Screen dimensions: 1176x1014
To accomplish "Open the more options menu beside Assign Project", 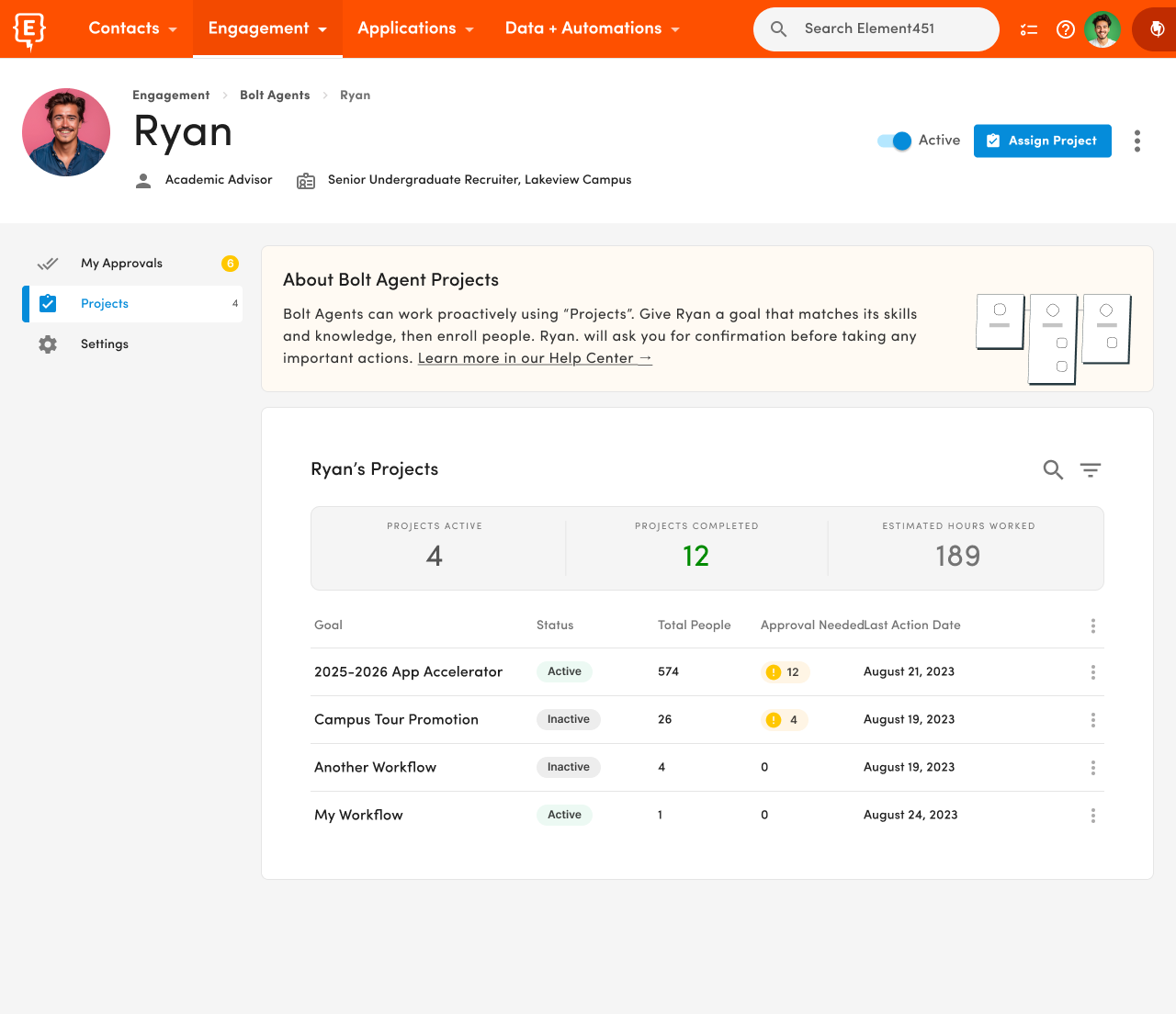I will click(x=1137, y=141).
